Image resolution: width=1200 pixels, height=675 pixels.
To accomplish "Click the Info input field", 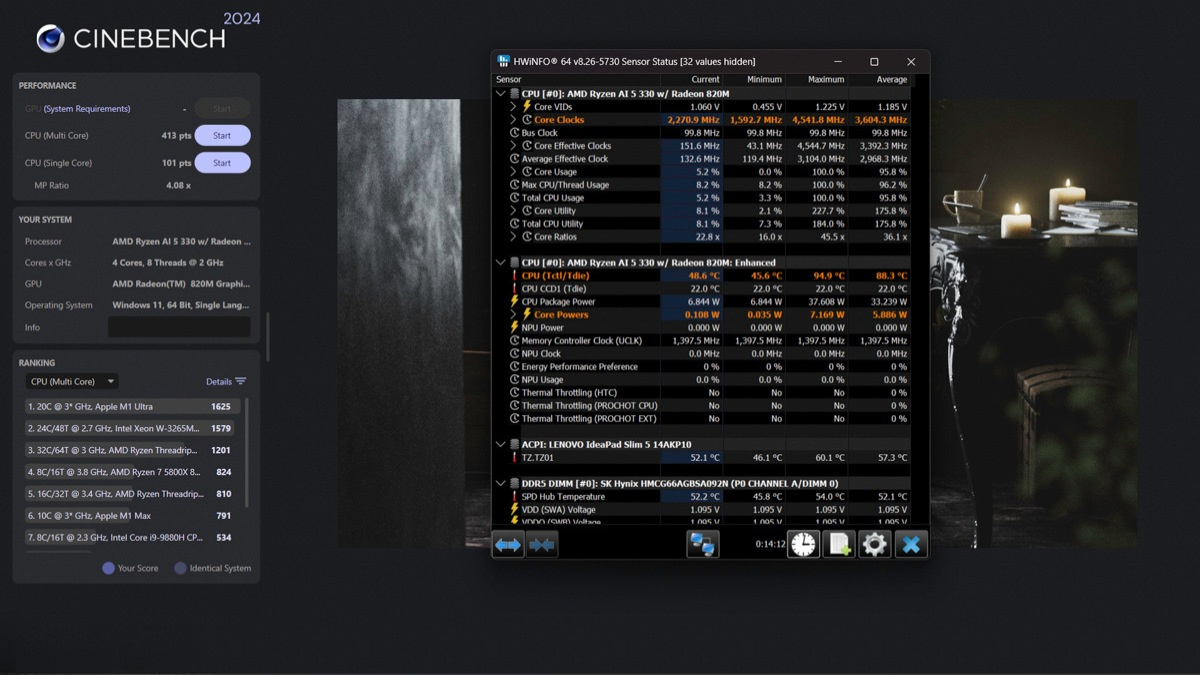I will pos(179,327).
